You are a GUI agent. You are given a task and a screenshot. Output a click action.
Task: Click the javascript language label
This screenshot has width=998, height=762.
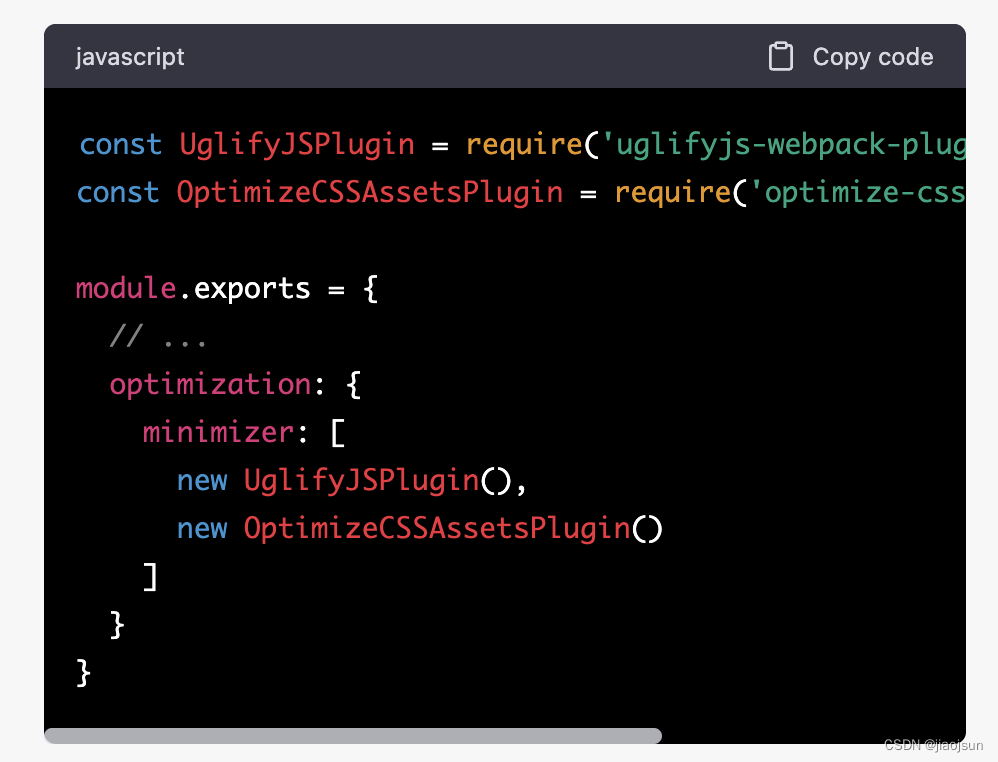point(129,57)
